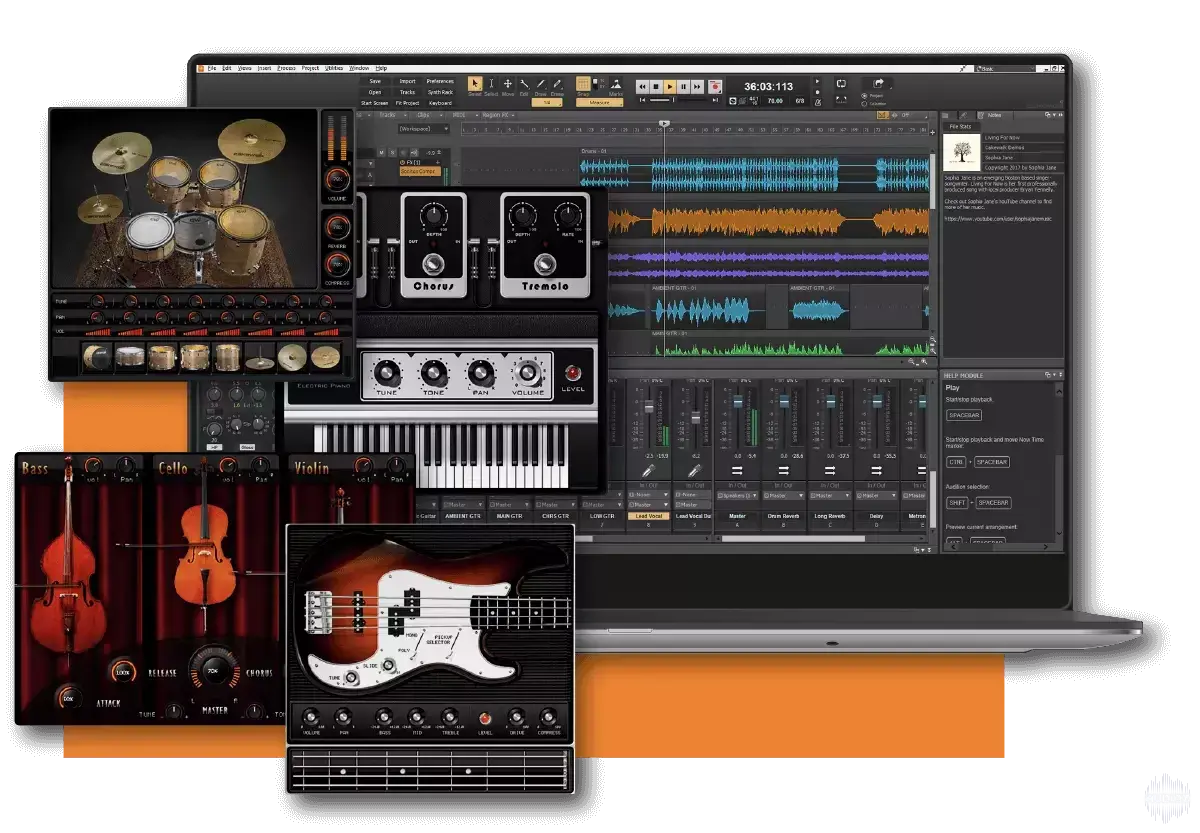1200x833 pixels.
Task: Select the Project radio button
Action: click(x=864, y=96)
